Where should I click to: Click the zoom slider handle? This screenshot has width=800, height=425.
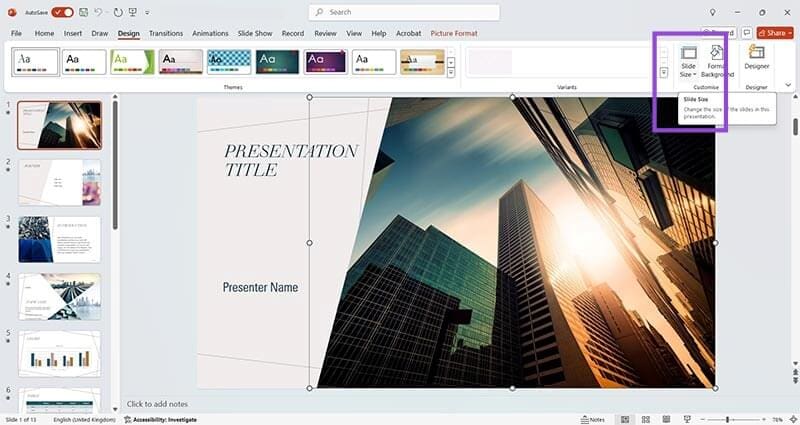click(728, 420)
